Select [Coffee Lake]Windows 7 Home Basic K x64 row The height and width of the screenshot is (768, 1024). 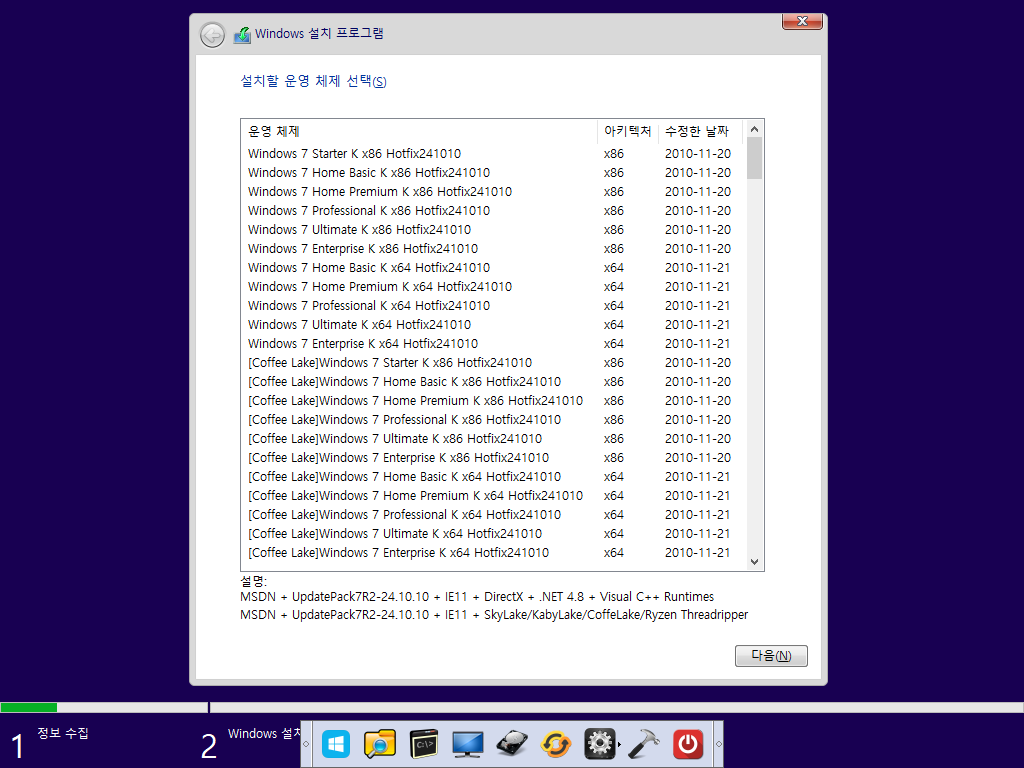tap(493, 476)
